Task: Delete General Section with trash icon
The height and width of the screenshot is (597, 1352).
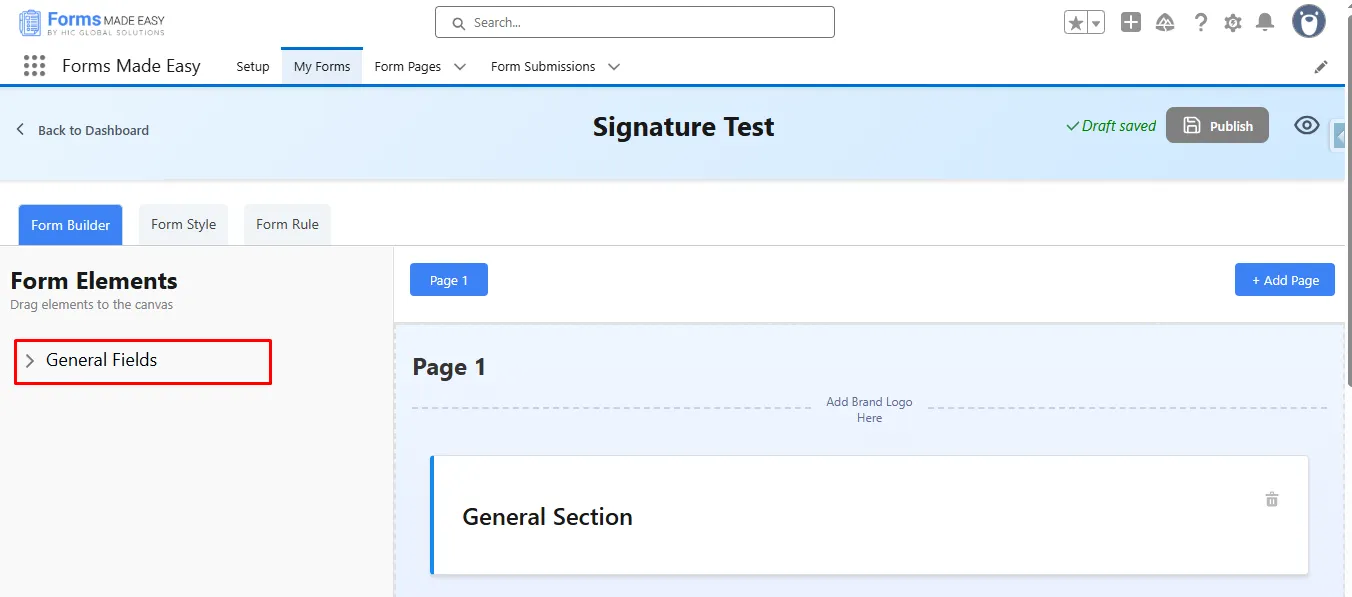Action: point(1272,500)
